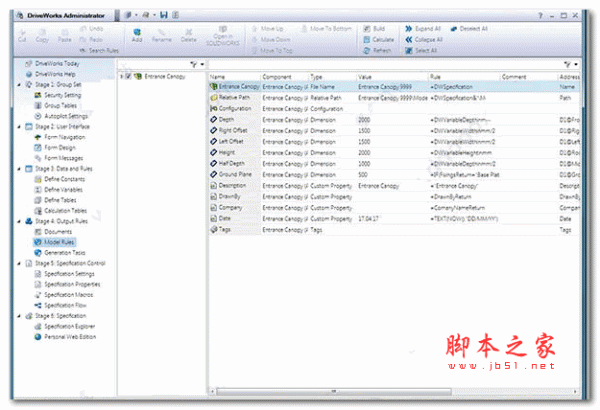The height and width of the screenshot is (410, 600).
Task: Click Collapse All
Action: tap(424, 39)
